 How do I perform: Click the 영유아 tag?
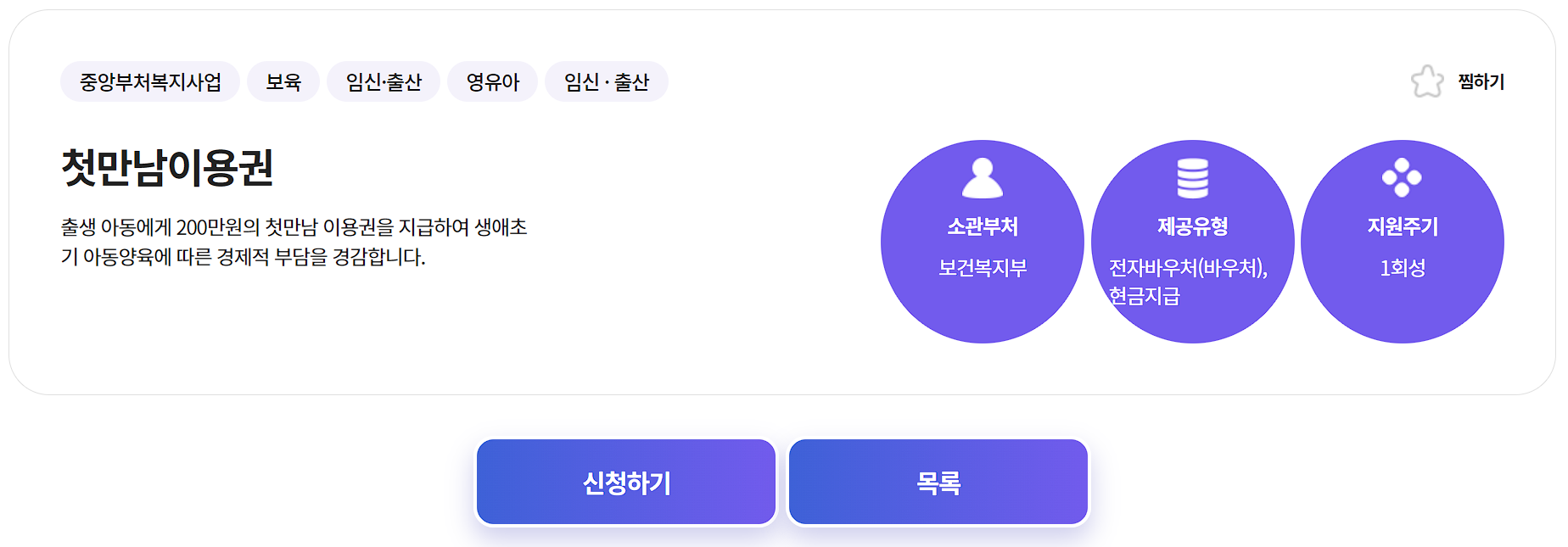click(x=491, y=81)
